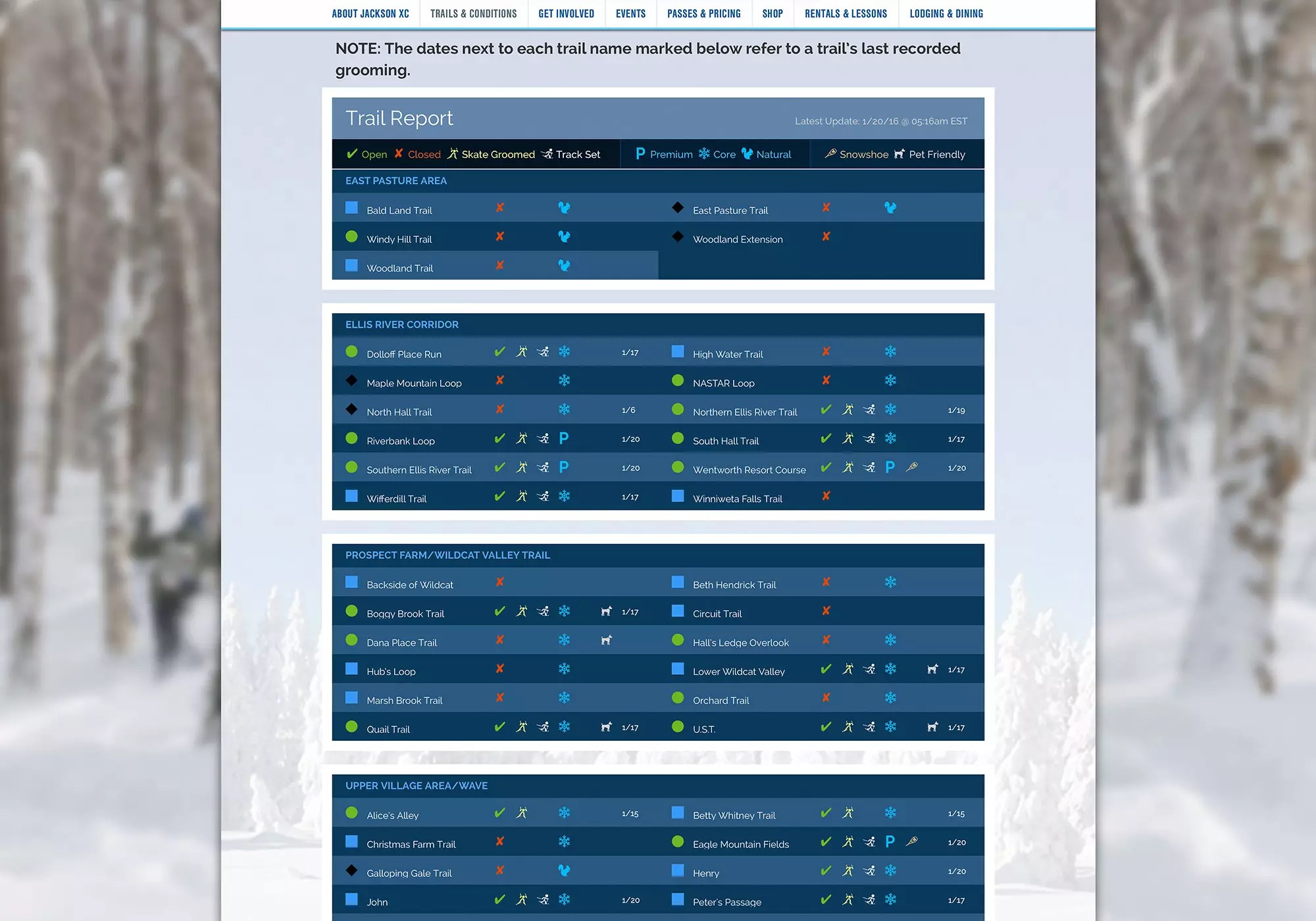Click the Skate Groomed skier icon in legend
Screen dimensions: 1316x921
tap(453, 154)
